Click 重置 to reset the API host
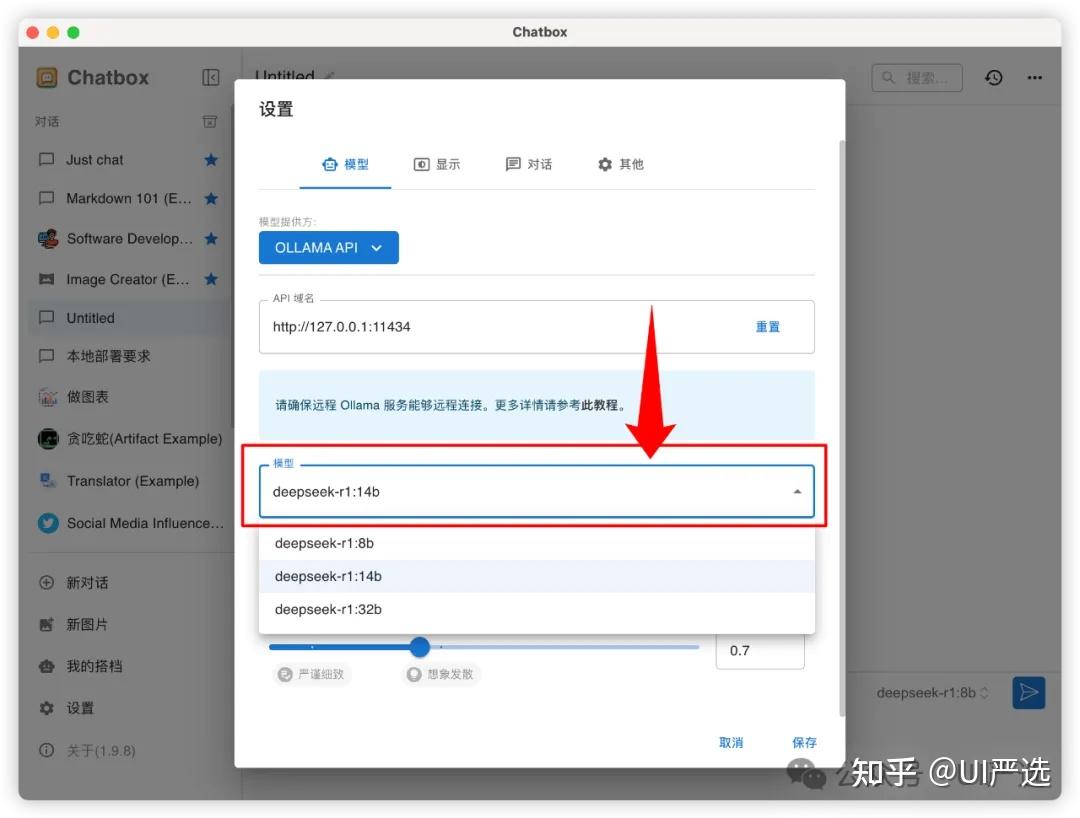This screenshot has height=818, width=1080. pyautogui.click(x=767, y=327)
